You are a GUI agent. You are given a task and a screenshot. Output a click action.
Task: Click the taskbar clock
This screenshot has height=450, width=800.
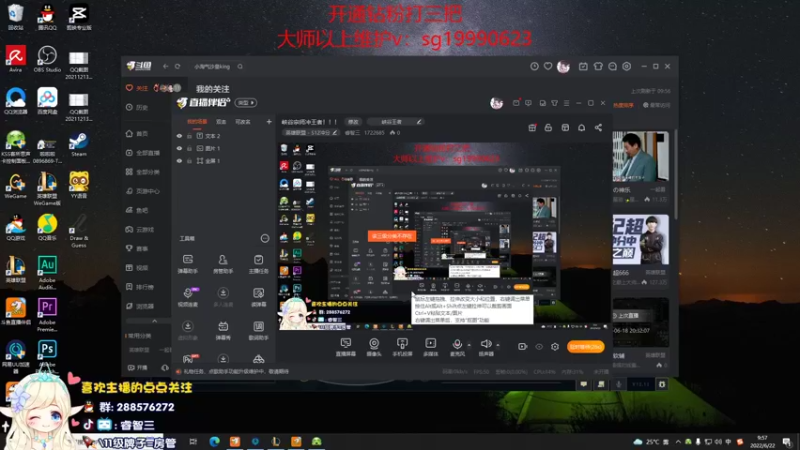(762, 442)
